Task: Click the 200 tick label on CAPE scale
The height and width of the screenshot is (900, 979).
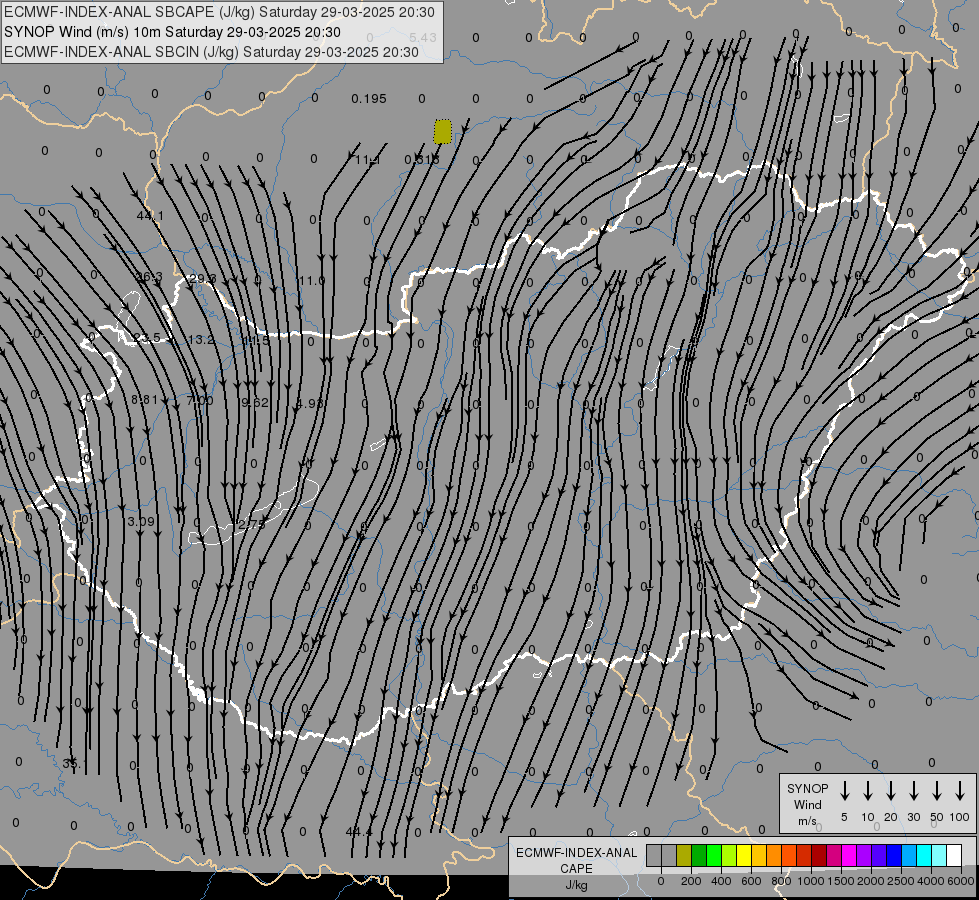Action: (691, 881)
